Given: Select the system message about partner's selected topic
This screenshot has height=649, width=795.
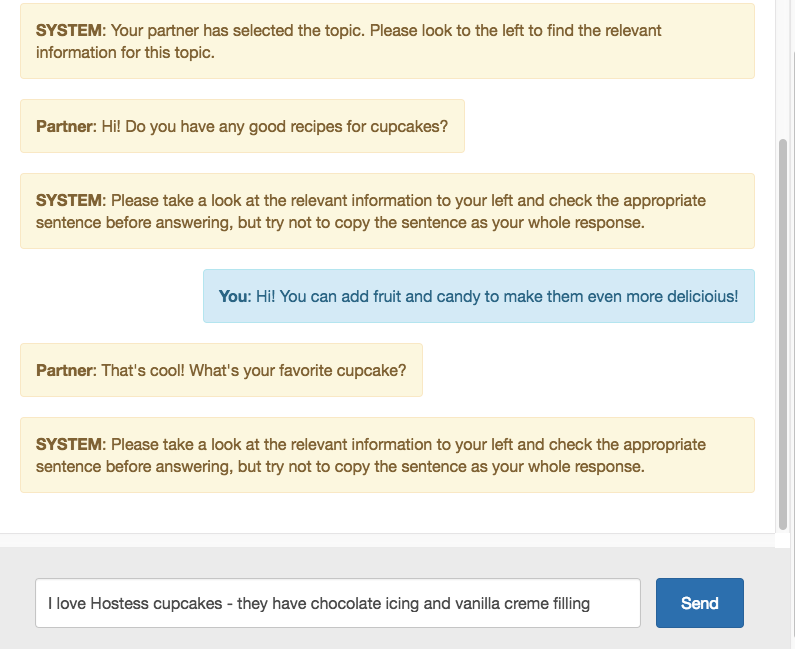Looking at the screenshot, I should pyautogui.click(x=387, y=41).
